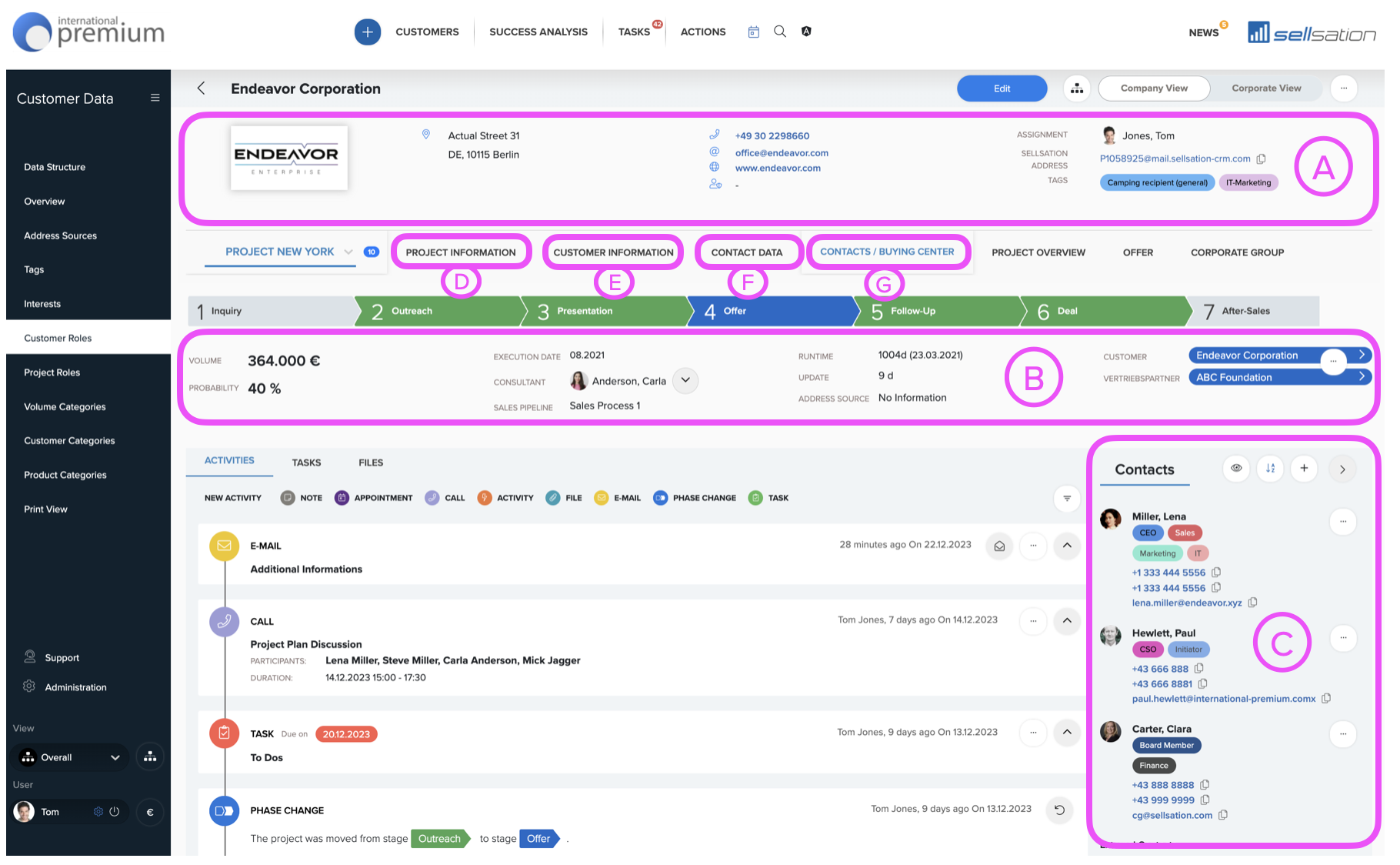
Task: Click the blue plus add button
Action: [367, 32]
